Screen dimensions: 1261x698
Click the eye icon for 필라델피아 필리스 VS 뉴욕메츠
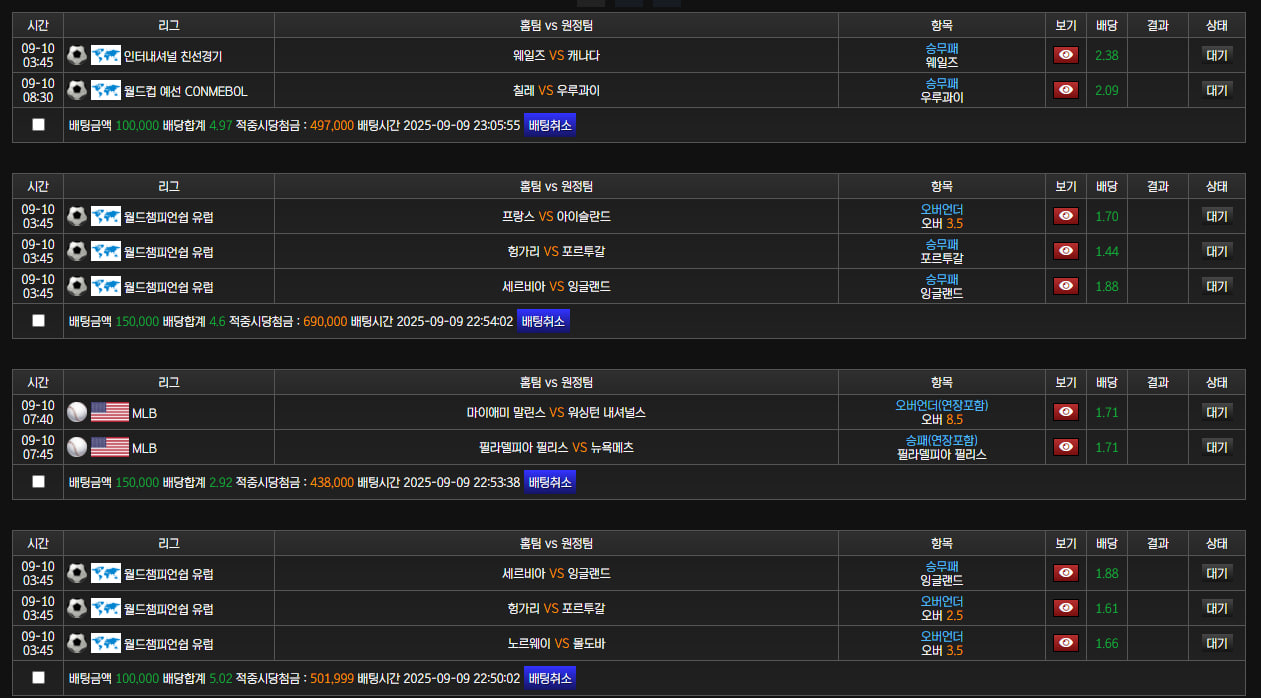(x=1065, y=447)
